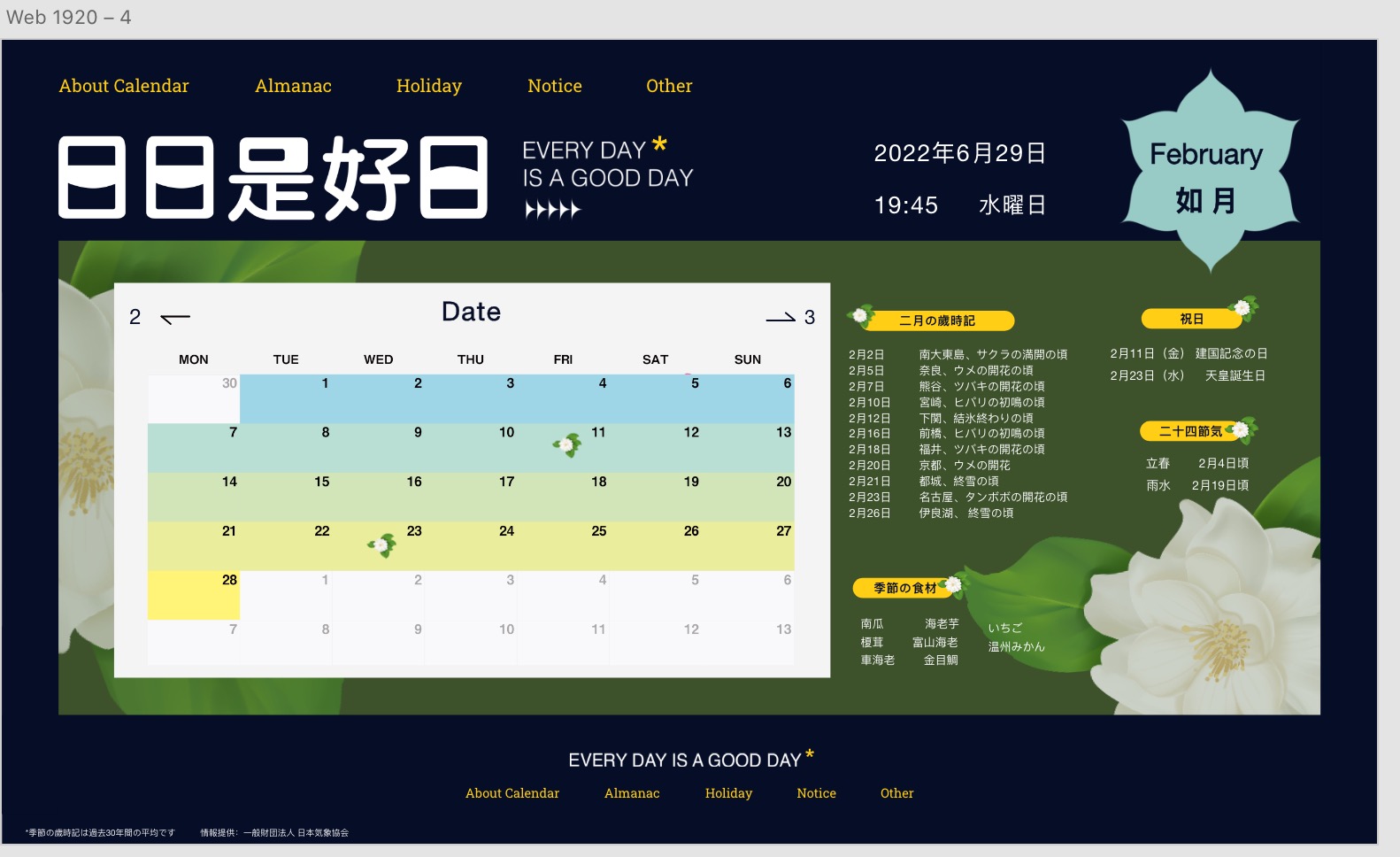1400x857 pixels.
Task: Click the 日日是好日 logo title
Action: click(273, 178)
